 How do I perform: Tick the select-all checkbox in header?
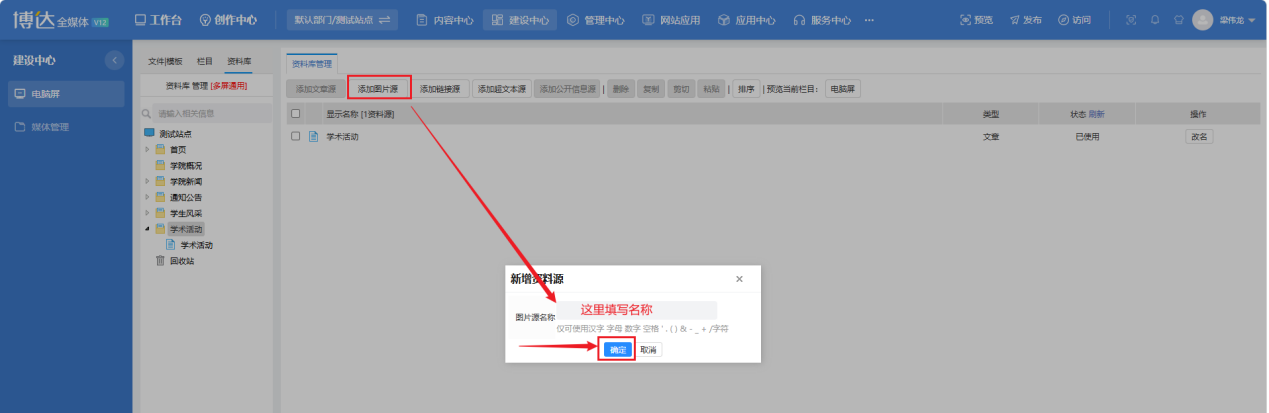pos(295,114)
